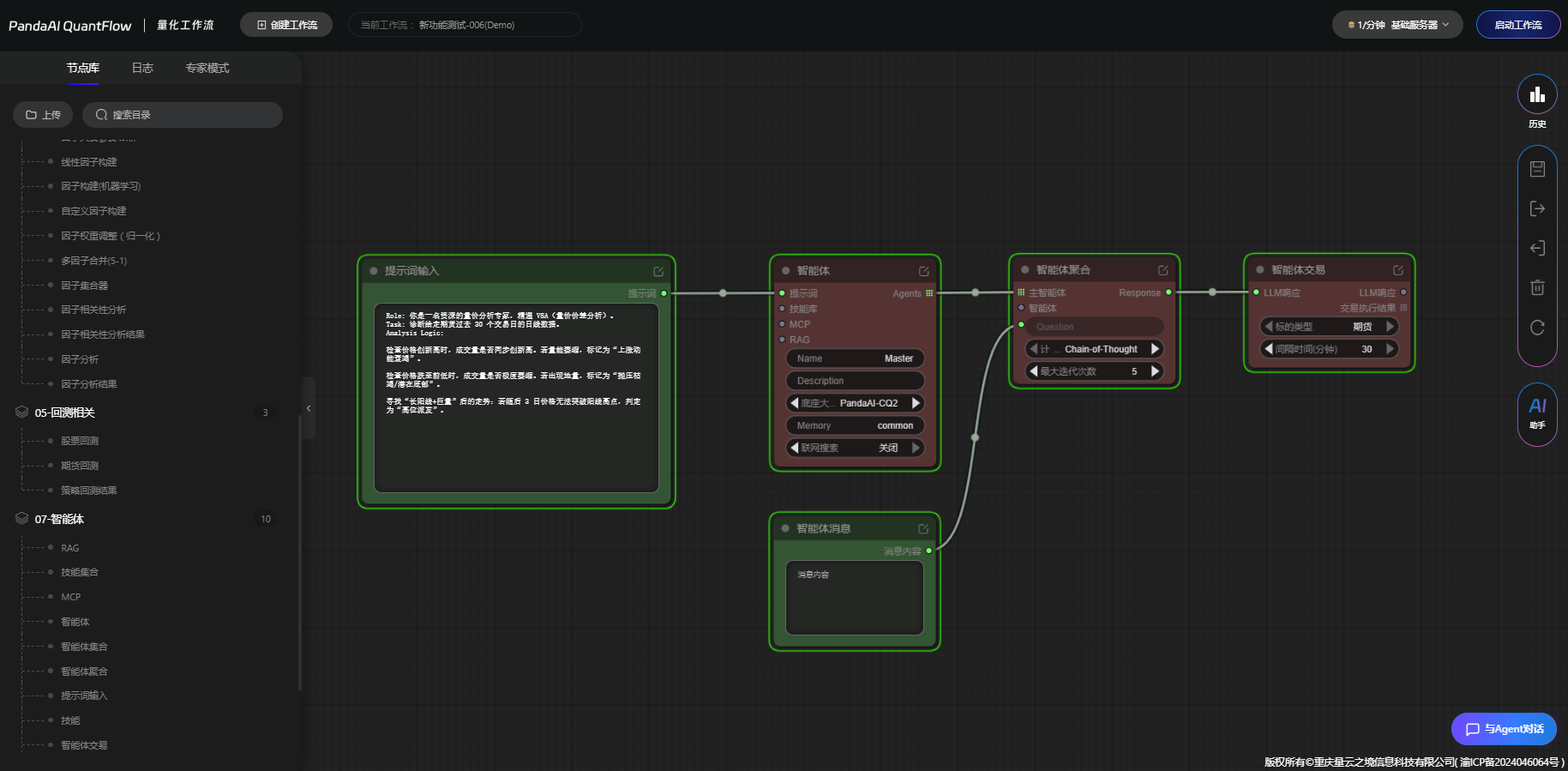Screen dimensions: 1568x771
Task: Click the 与Agent对话 chat button
Action: pos(1504,729)
